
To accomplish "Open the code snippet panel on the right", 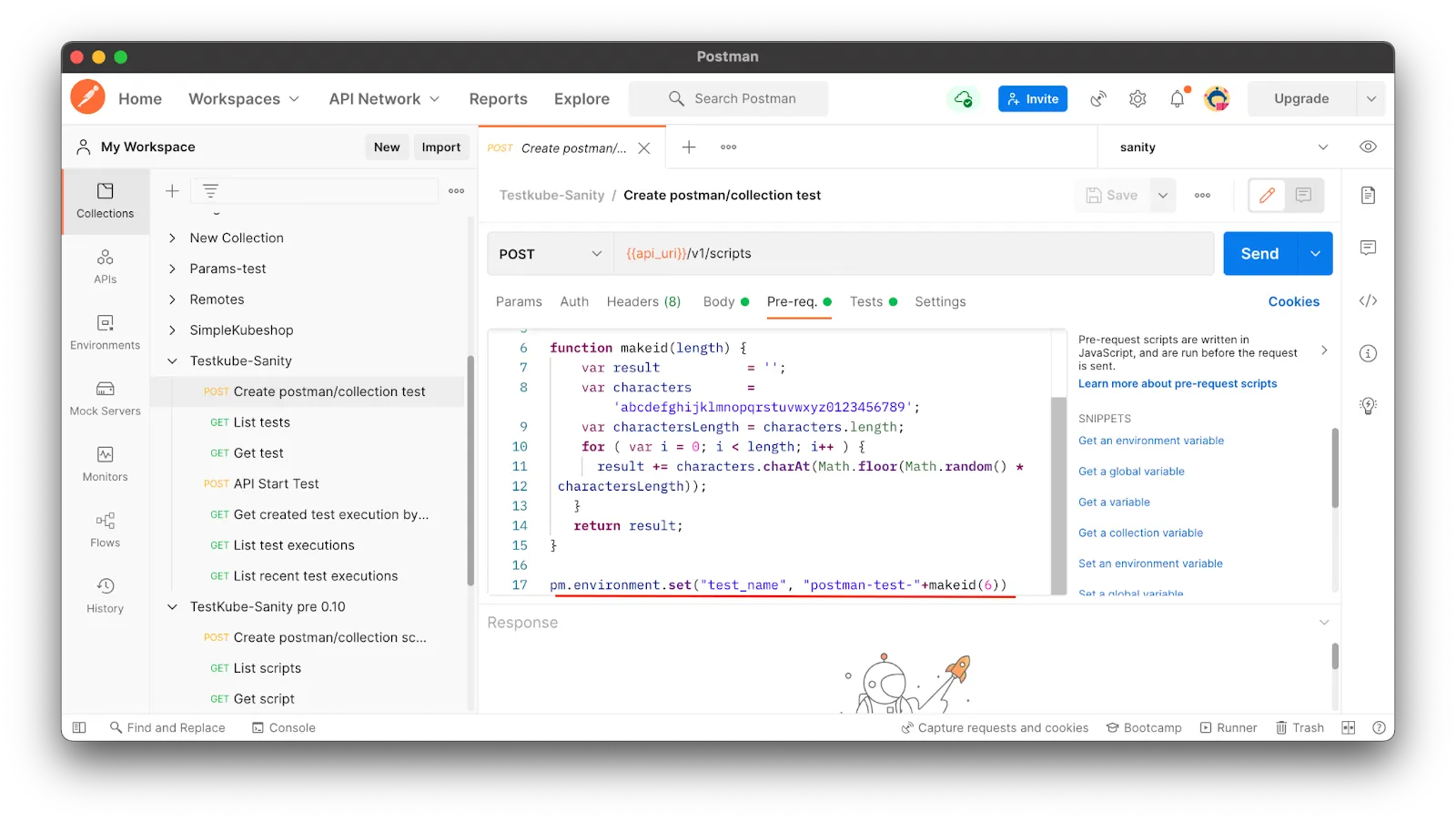I will (x=1367, y=300).
